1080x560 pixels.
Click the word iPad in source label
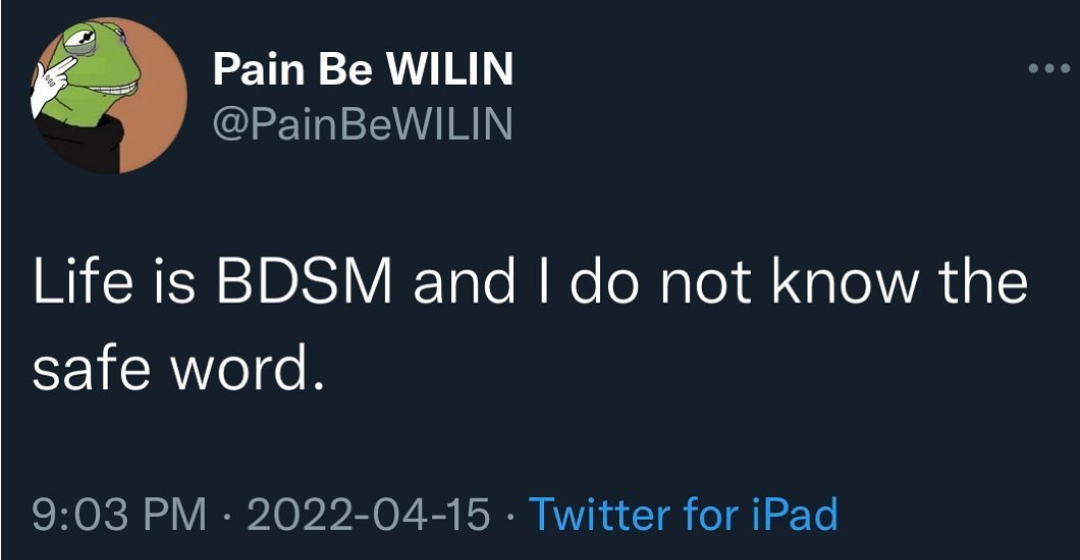(792, 515)
